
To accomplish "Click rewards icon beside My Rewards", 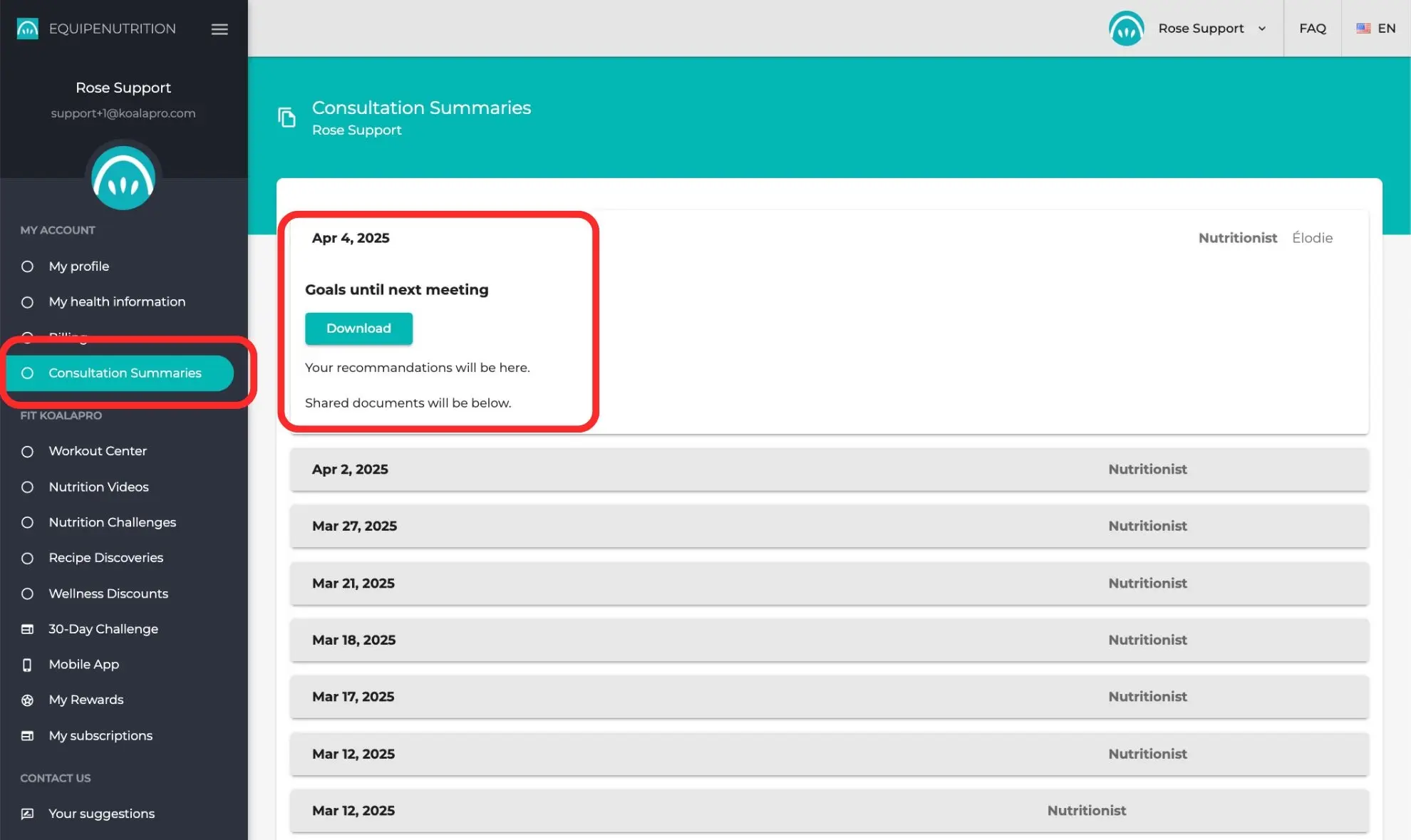I will click(x=27, y=700).
